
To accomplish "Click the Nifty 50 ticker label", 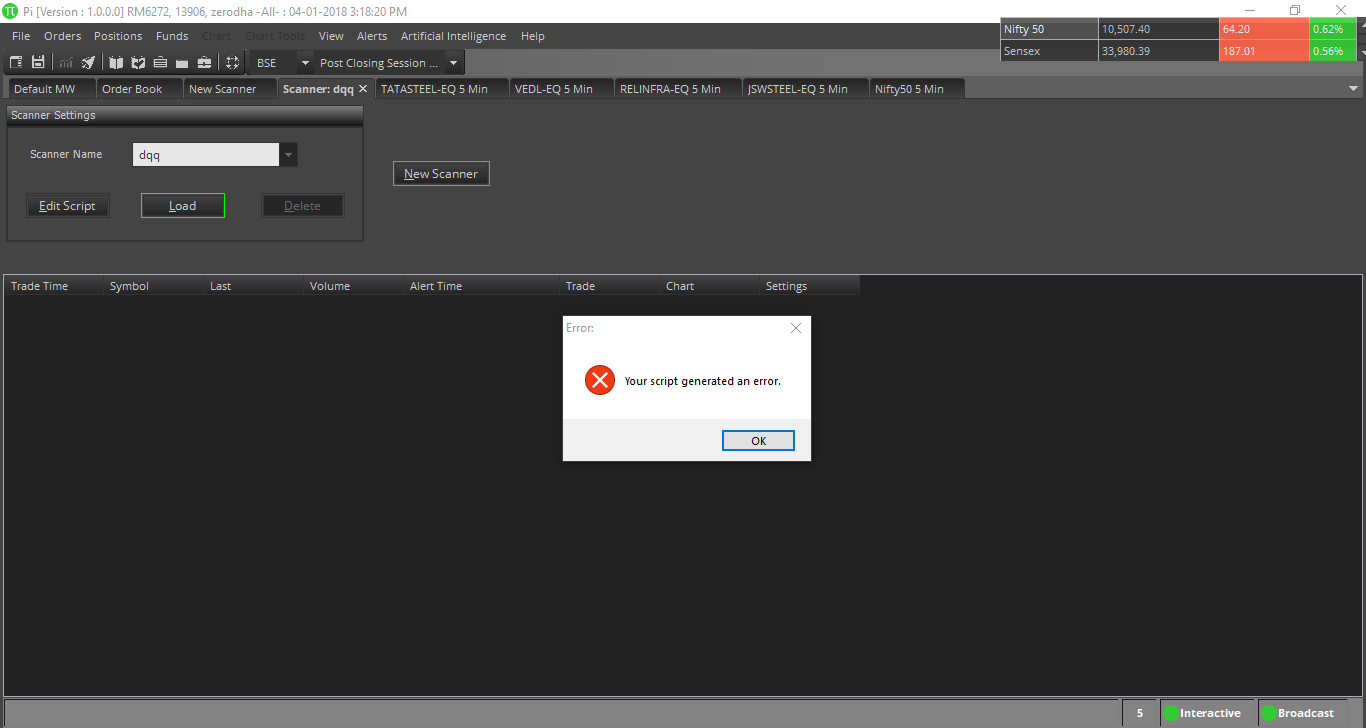I will pyautogui.click(x=1049, y=29).
